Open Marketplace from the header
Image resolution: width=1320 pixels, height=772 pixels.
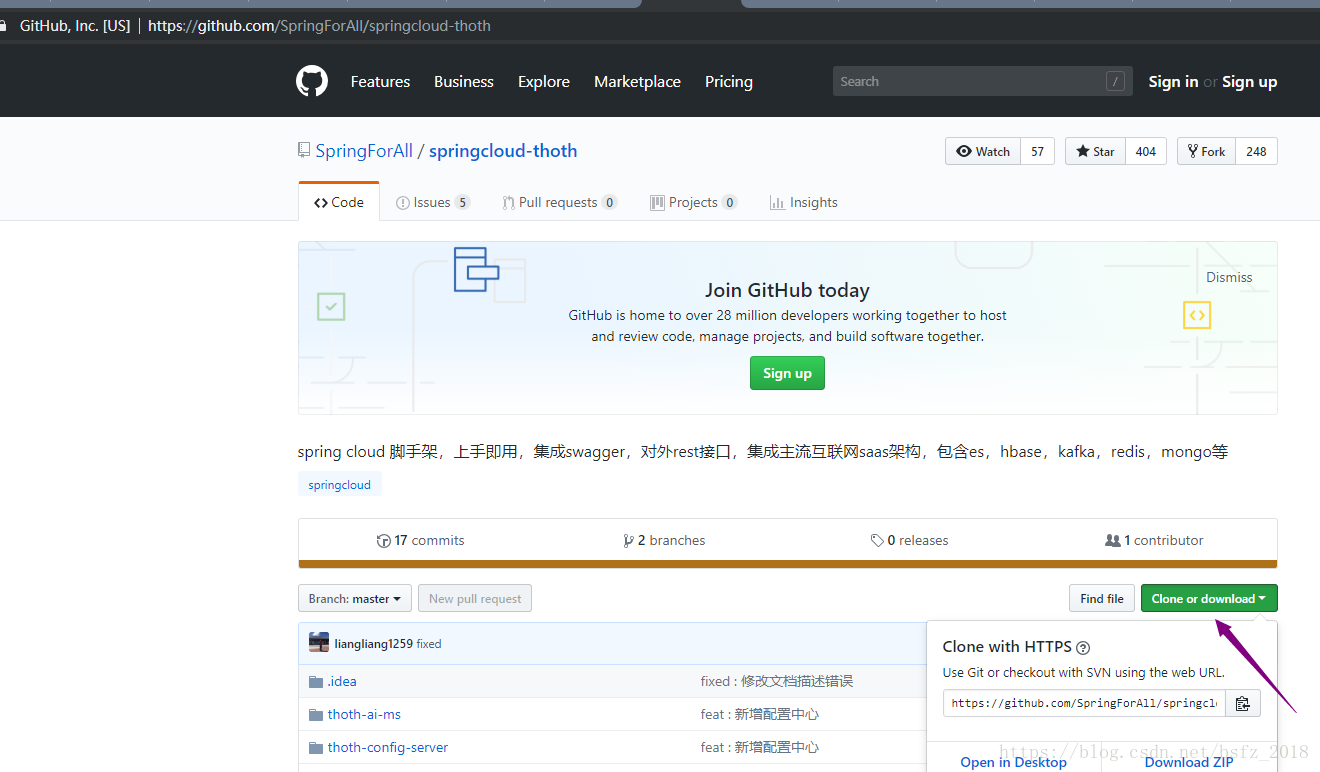(637, 82)
